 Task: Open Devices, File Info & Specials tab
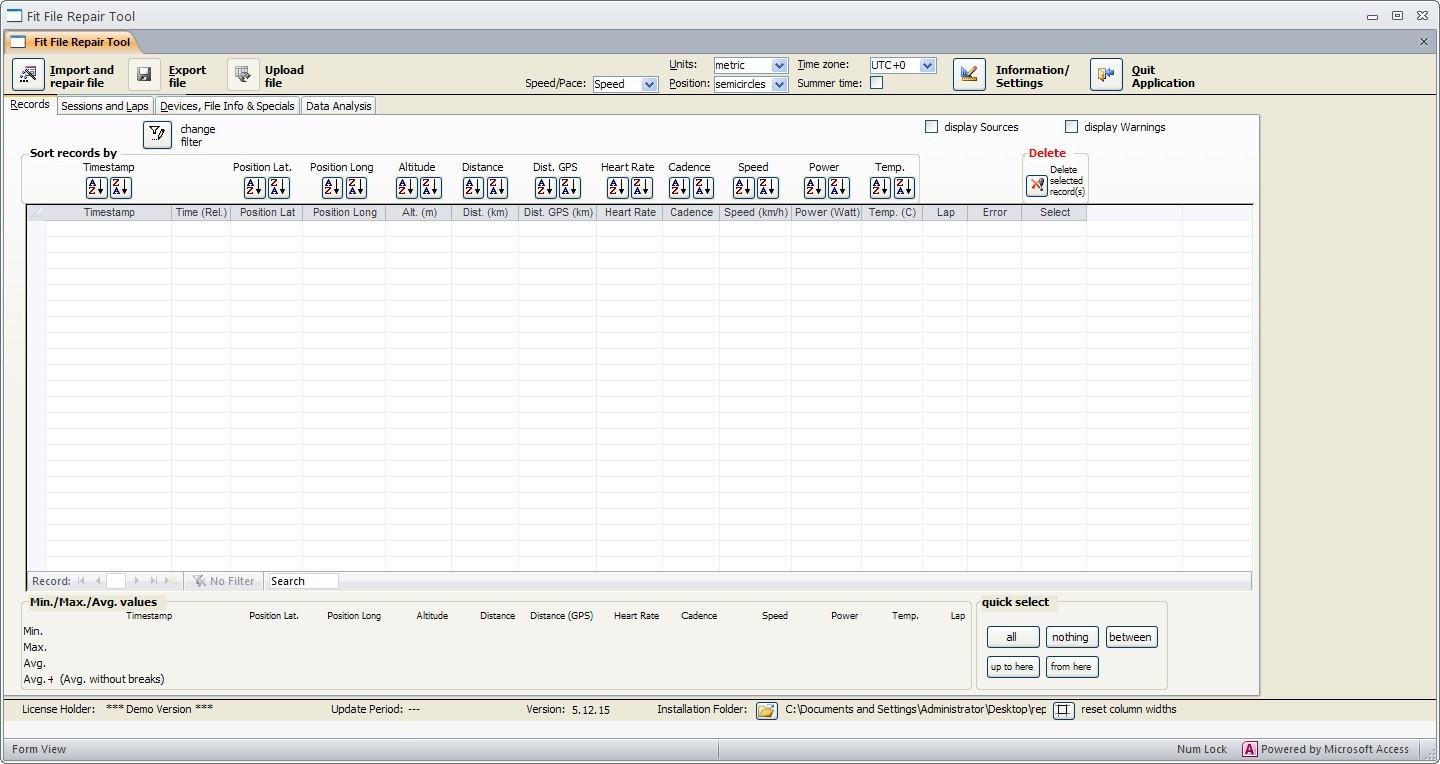pyautogui.click(x=228, y=106)
